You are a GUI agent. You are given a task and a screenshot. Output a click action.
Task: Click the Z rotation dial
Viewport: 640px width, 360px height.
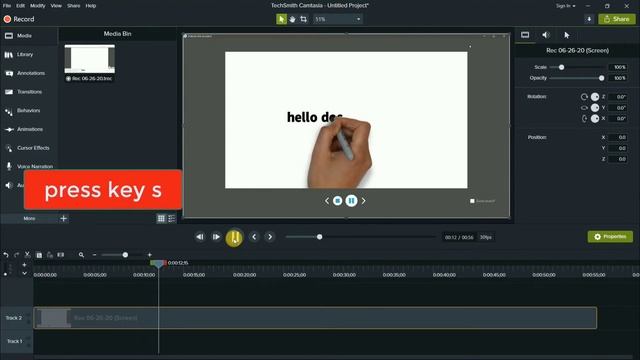(595, 97)
